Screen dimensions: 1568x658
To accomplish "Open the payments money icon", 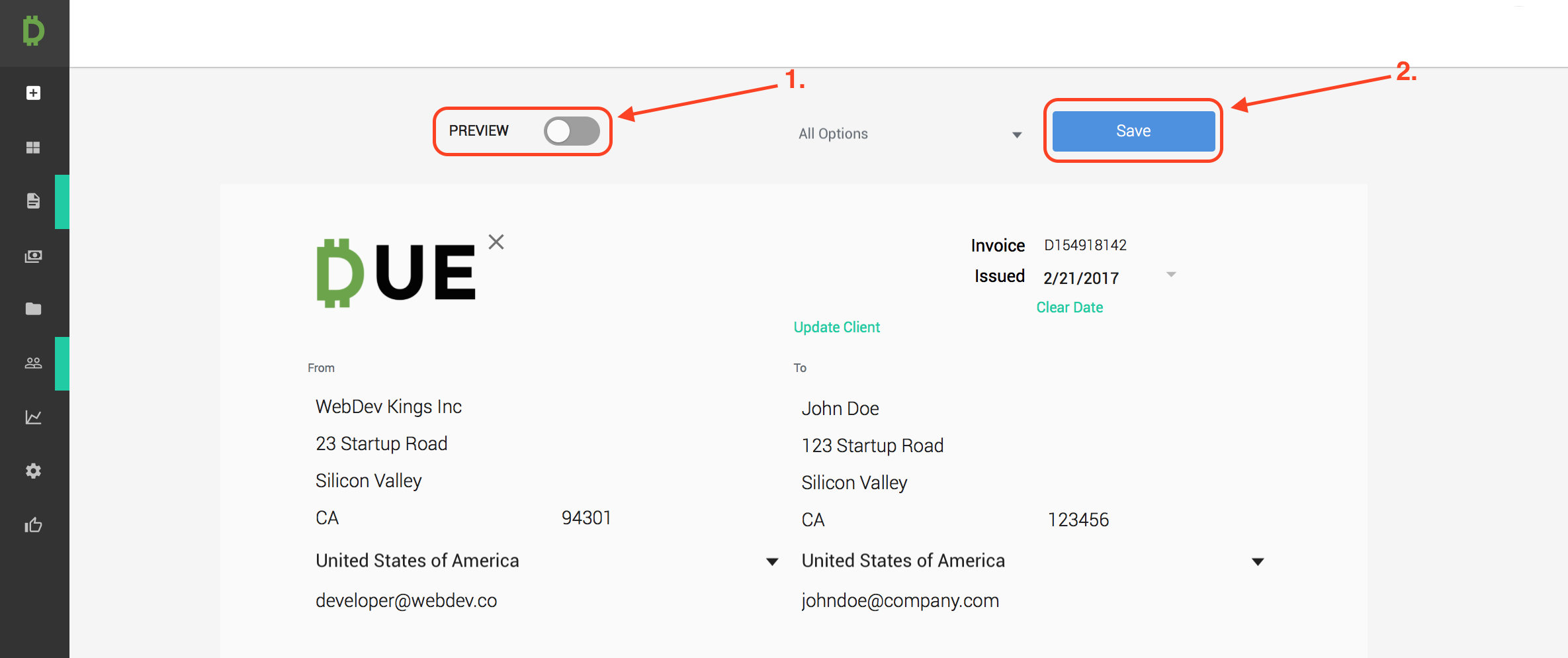I will (33, 256).
